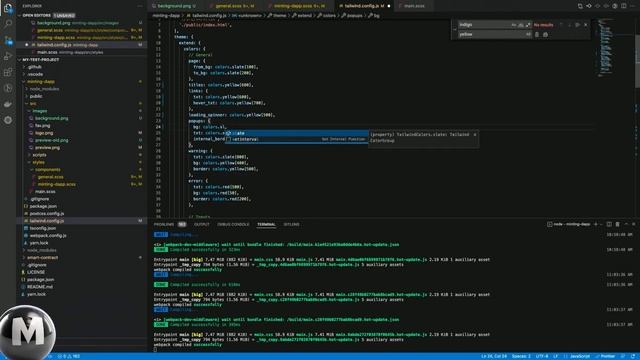Image resolution: width=640 pixels, height=360 pixels.
Task: Open tsconfig.json in explorer tree
Action: tap(42, 228)
